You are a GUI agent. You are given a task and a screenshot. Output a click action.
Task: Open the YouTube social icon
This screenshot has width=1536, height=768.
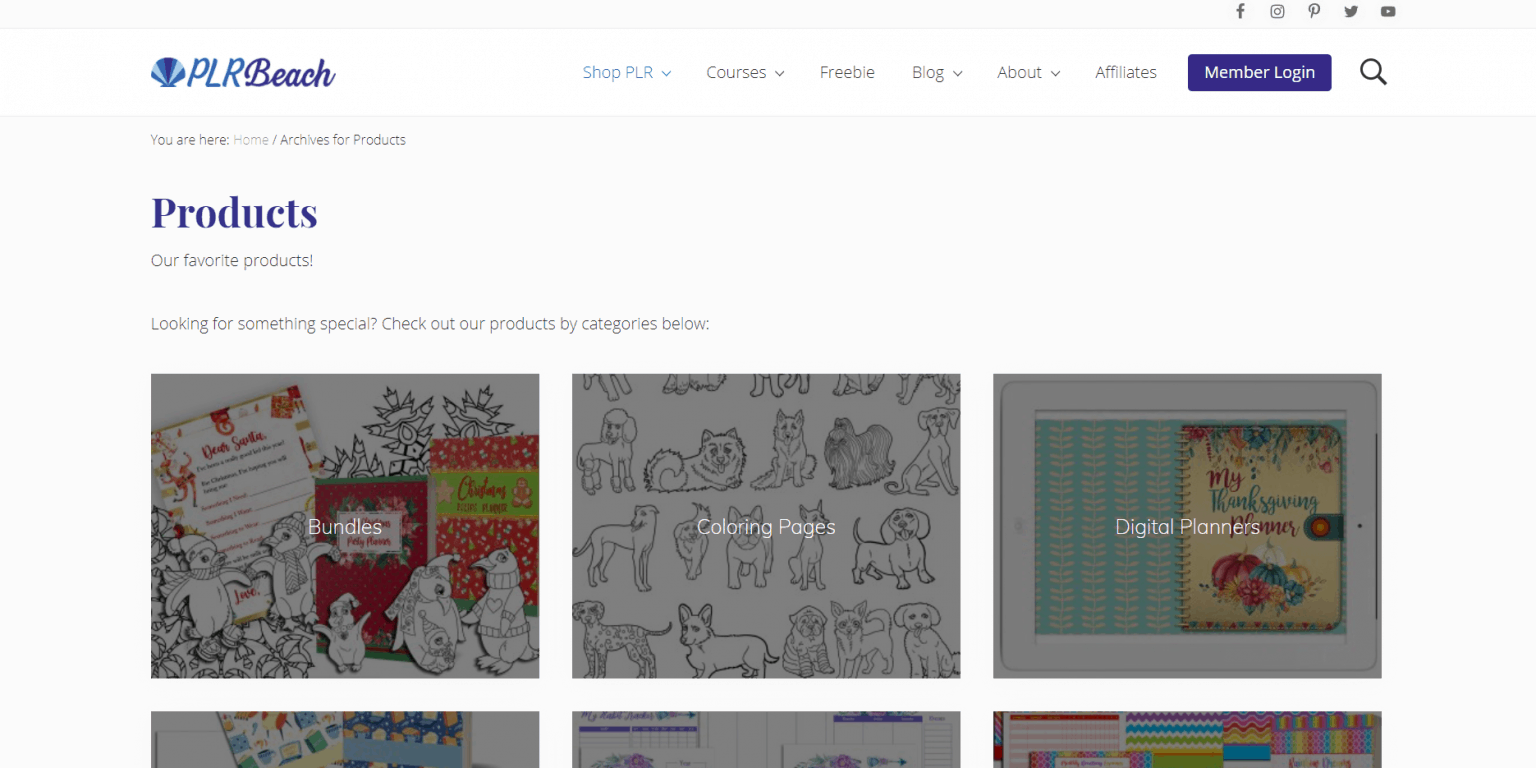[x=1388, y=12]
